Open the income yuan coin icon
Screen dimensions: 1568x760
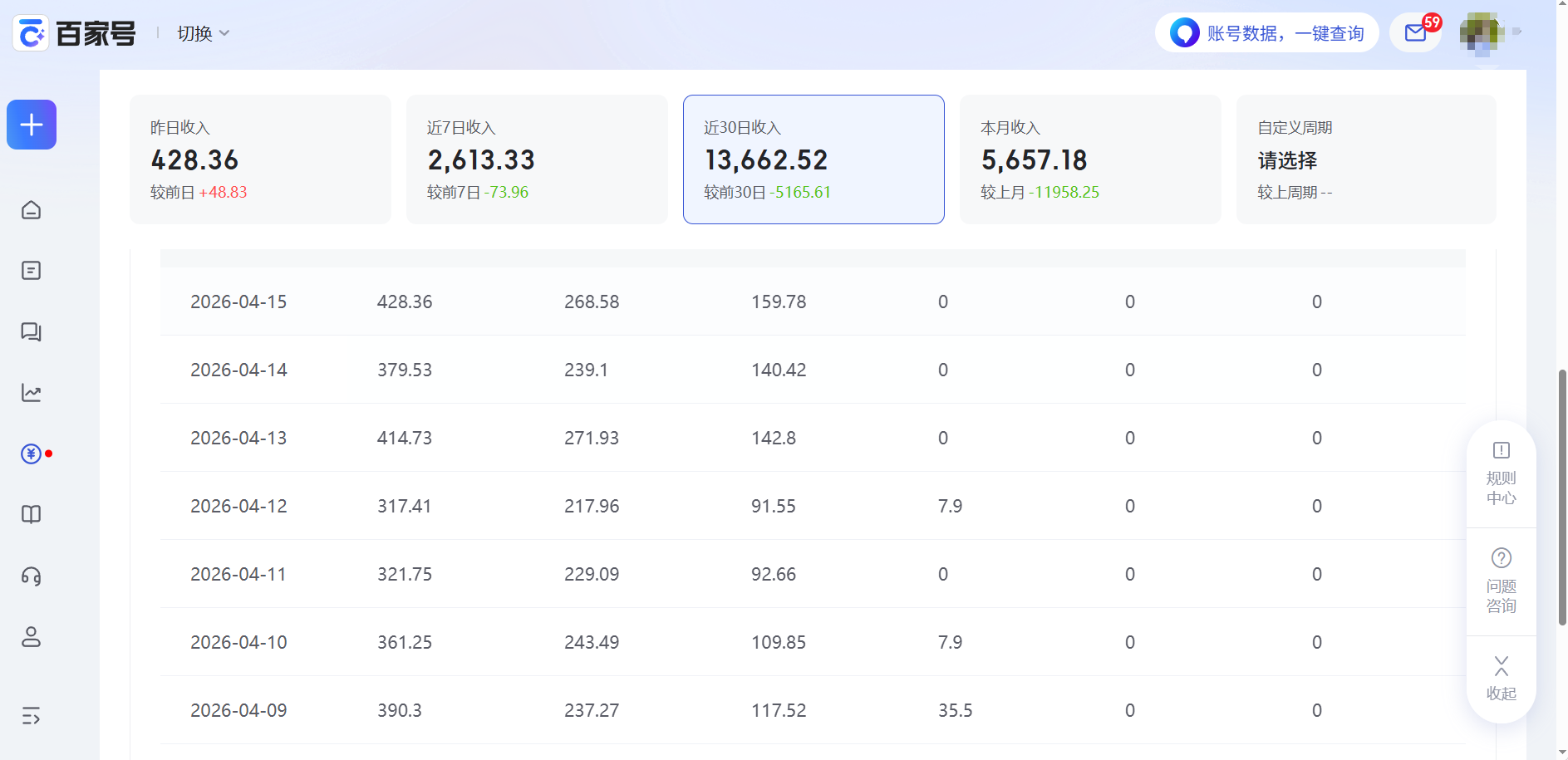32,454
